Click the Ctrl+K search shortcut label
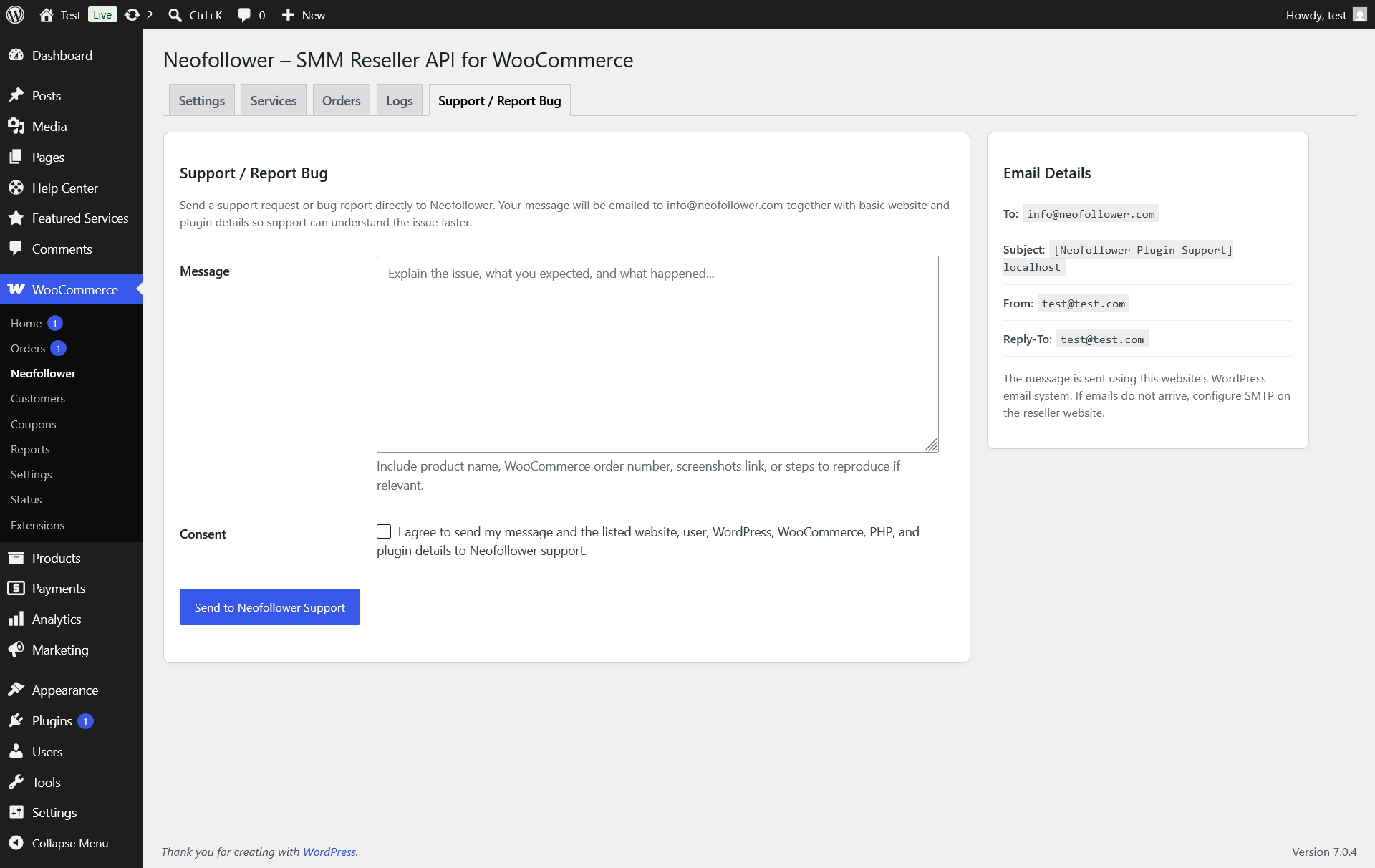Screen dimensions: 1375x868 tap(206, 15)
